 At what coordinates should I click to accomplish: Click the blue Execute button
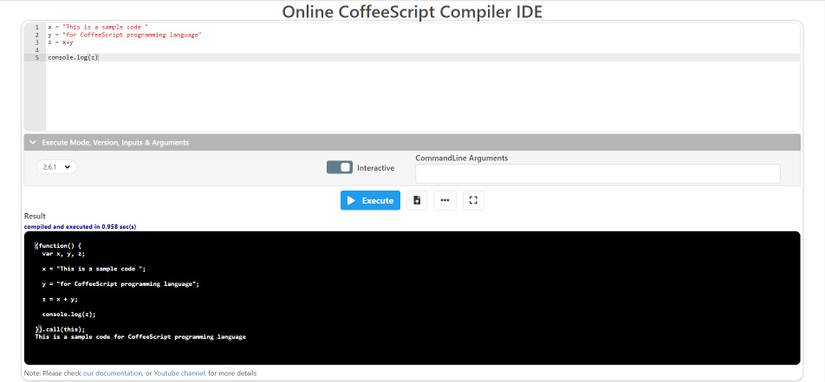click(370, 200)
